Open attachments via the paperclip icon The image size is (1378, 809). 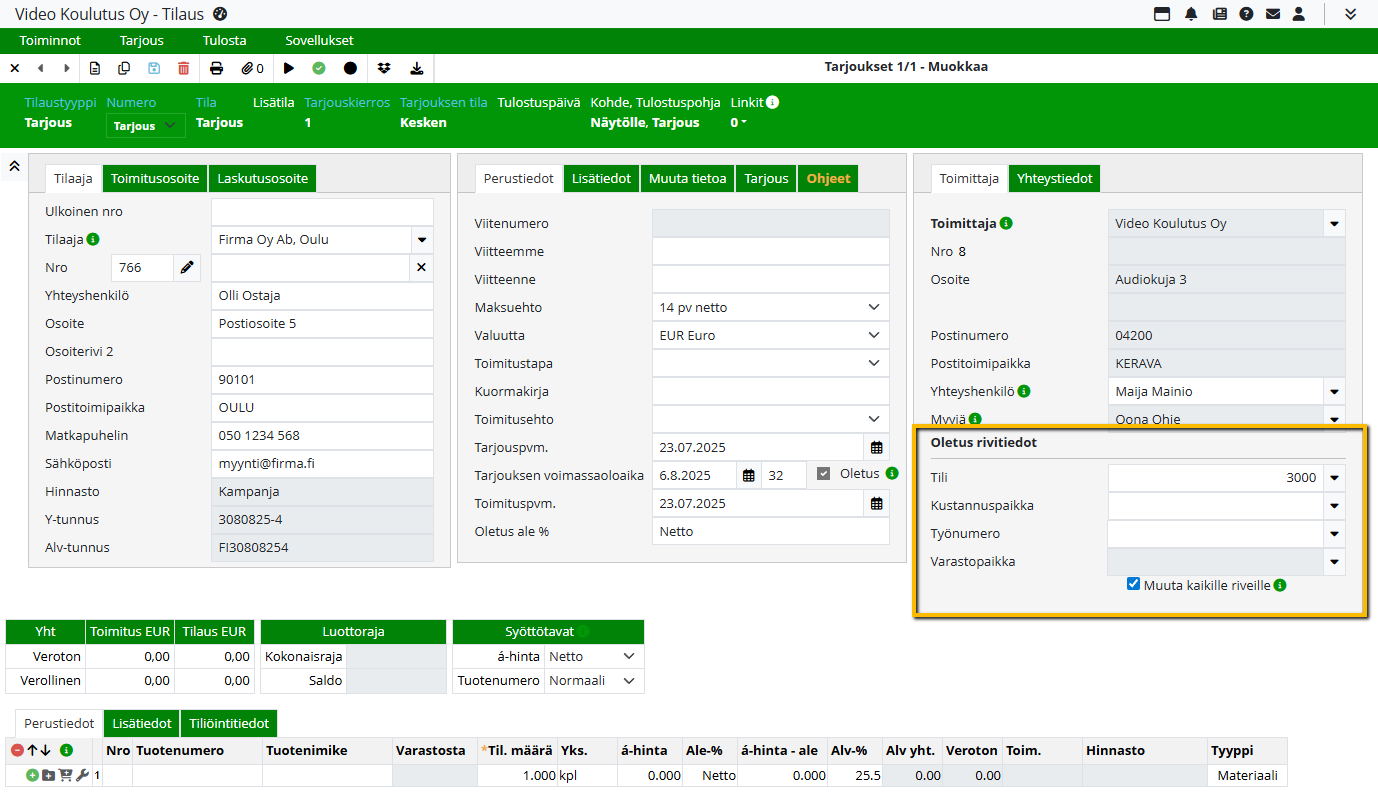(x=252, y=68)
